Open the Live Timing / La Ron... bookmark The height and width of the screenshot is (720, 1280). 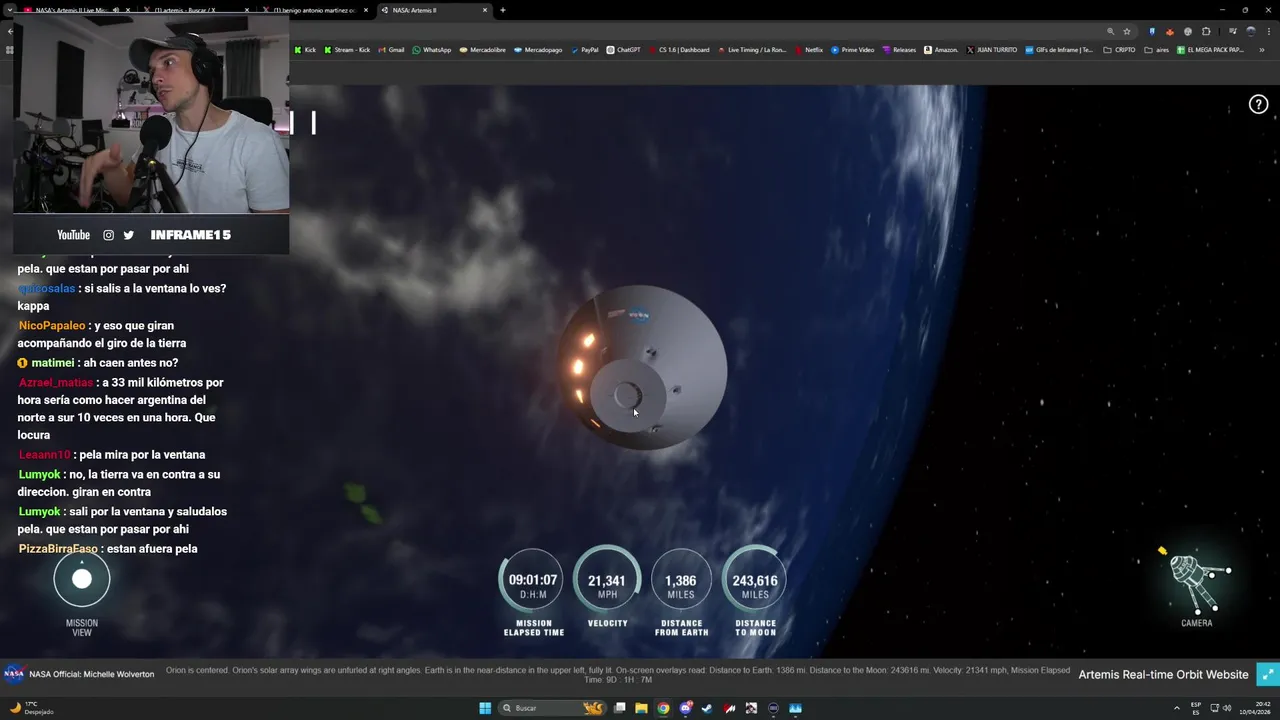point(752,49)
